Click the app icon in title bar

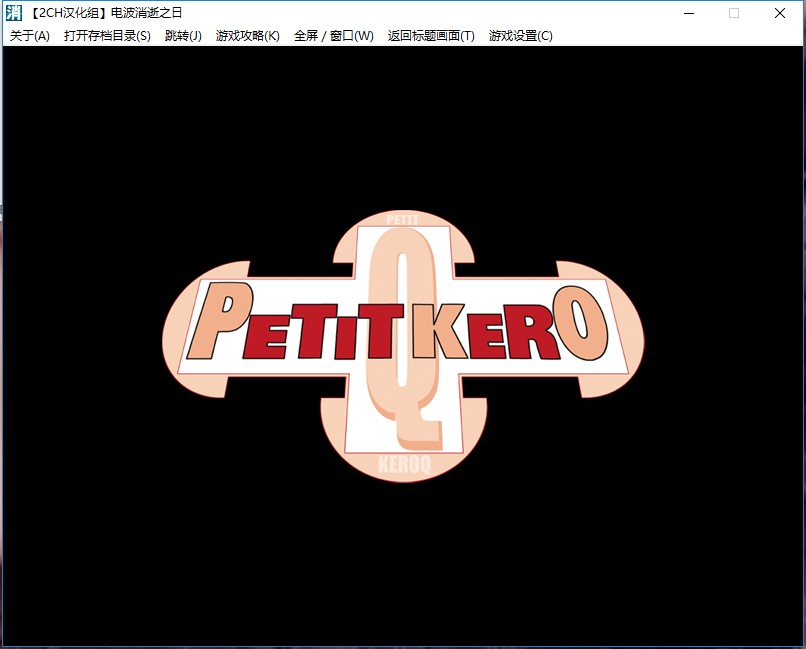[13, 13]
